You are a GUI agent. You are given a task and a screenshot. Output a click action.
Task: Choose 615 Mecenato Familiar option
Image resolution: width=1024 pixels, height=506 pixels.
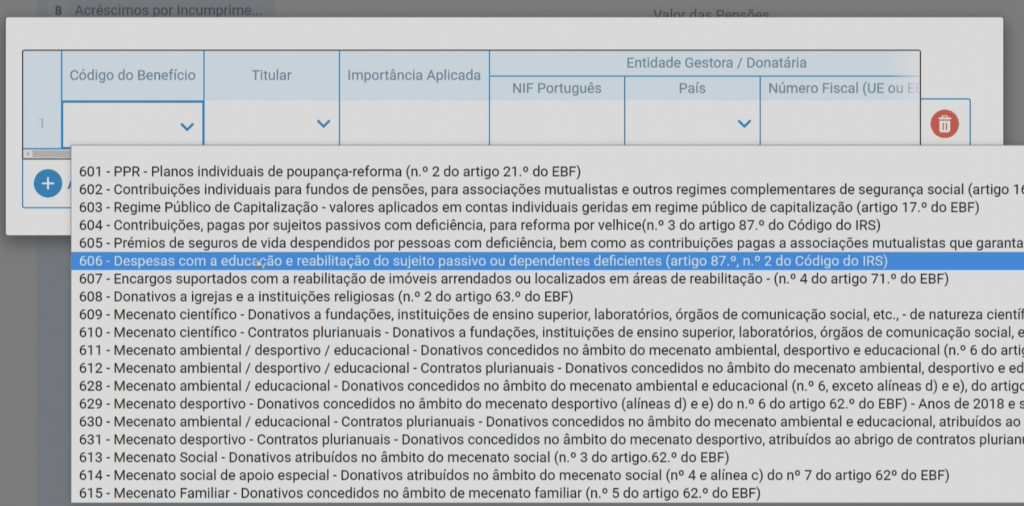tap(420, 493)
